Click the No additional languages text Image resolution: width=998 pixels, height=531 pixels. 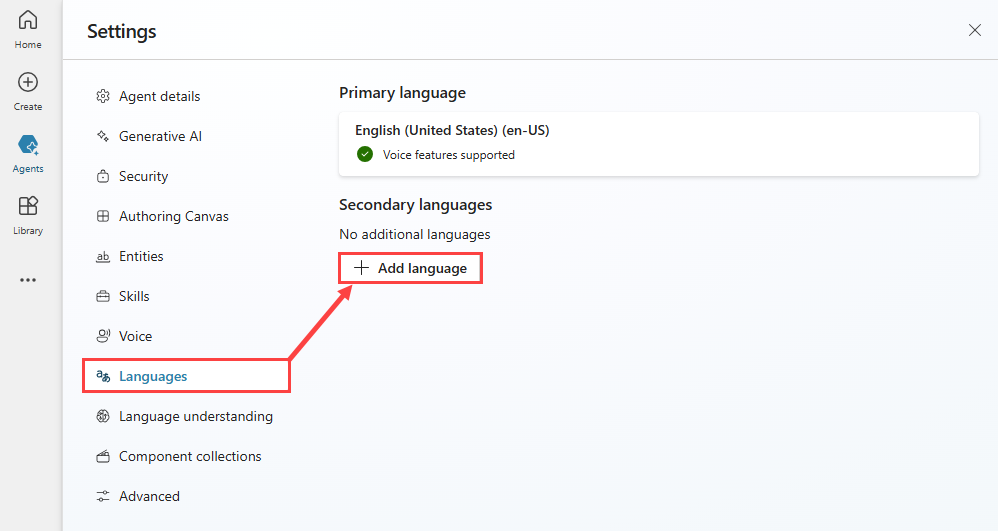pos(414,234)
